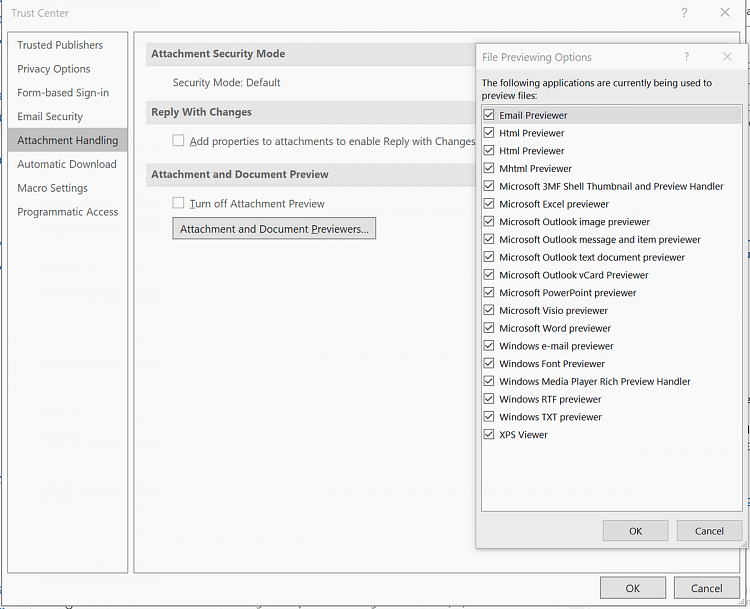Viewport: 750px width, 609px height.
Task: Click the help question mark in File Previewing Options
Action: click(686, 57)
